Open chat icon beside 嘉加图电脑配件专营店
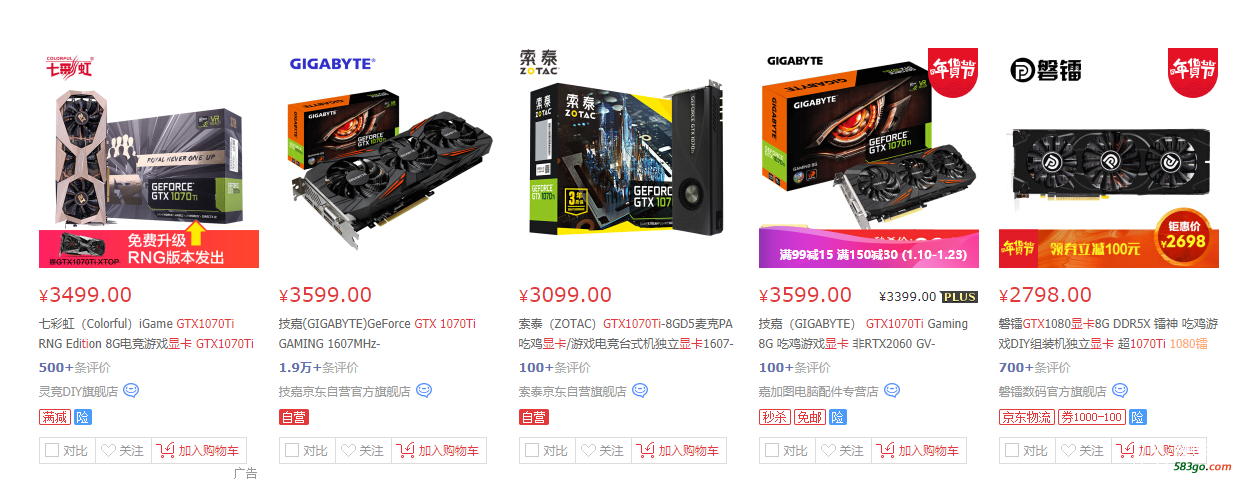1237x482 pixels. coord(892,391)
